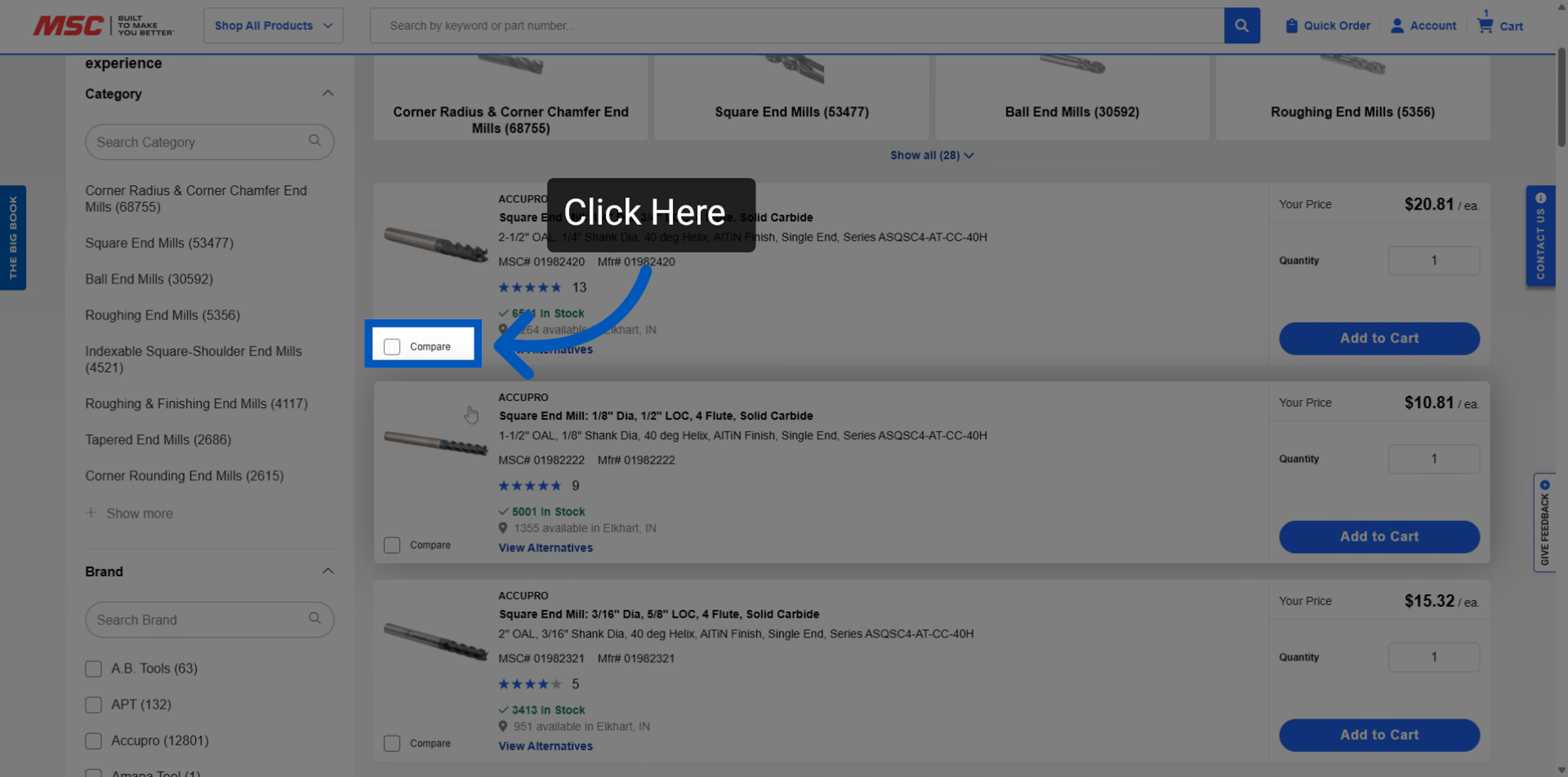
Task: Open the 3/16" Dia Square End Mill title
Action: coord(659,614)
